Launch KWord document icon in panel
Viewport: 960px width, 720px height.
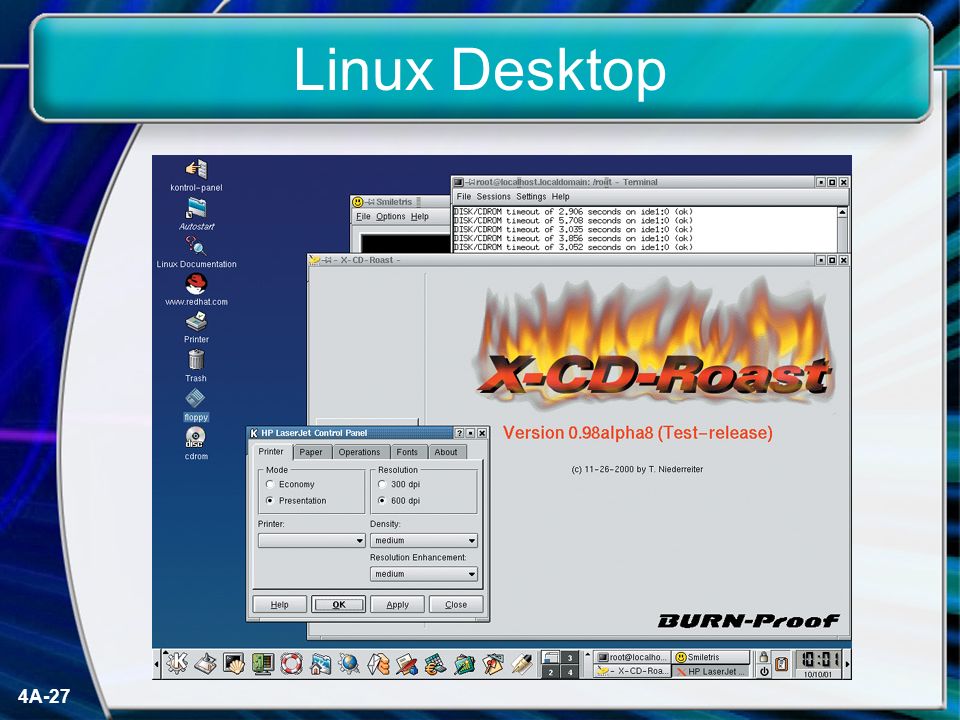(x=407, y=664)
